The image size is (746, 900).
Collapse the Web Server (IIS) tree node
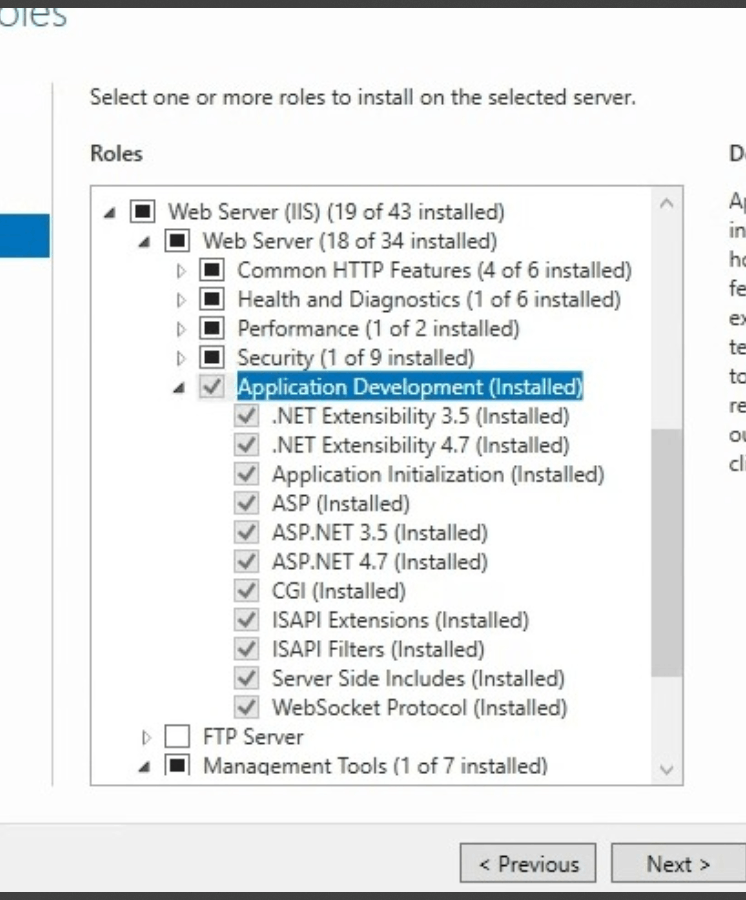[110, 213]
